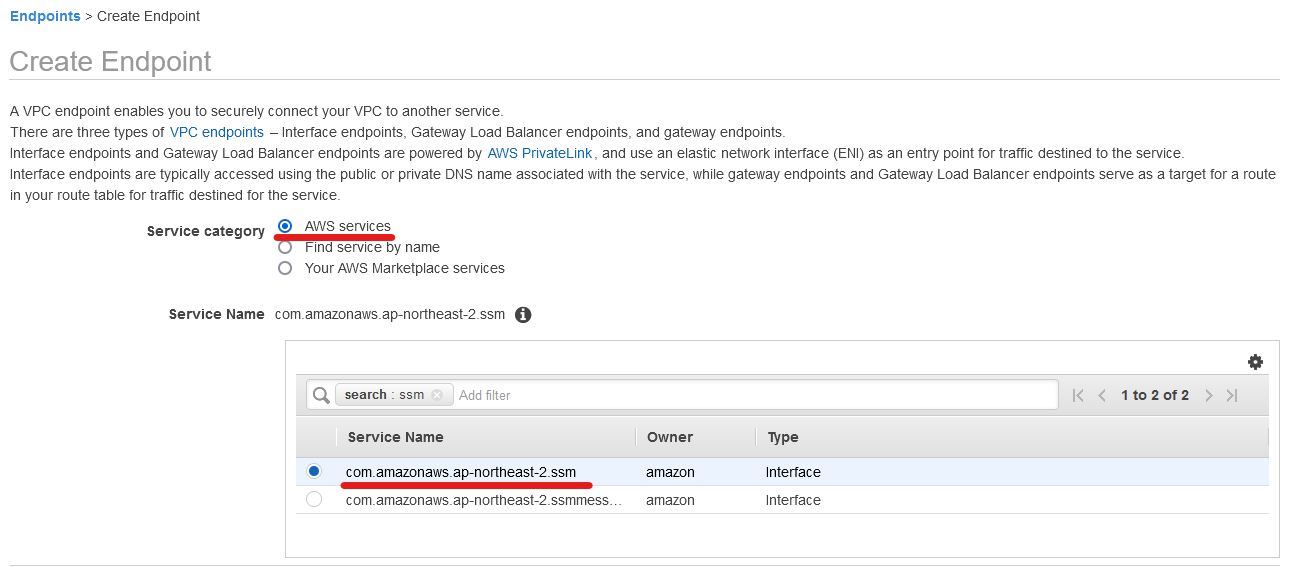
Task: Click the truncated ssmmess... service name
Action: point(484,500)
